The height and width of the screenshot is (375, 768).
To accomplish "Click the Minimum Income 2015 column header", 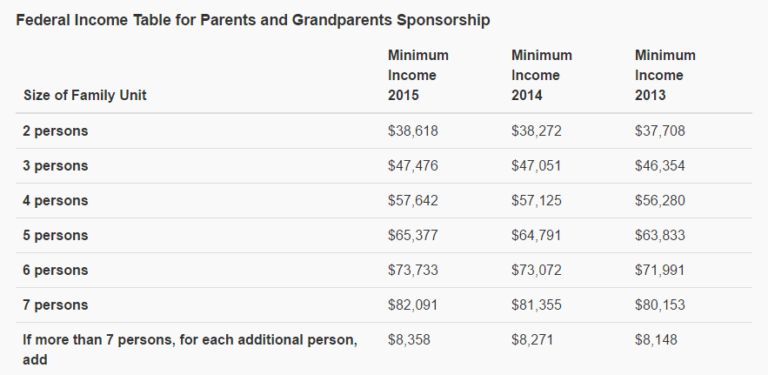I will coord(418,75).
